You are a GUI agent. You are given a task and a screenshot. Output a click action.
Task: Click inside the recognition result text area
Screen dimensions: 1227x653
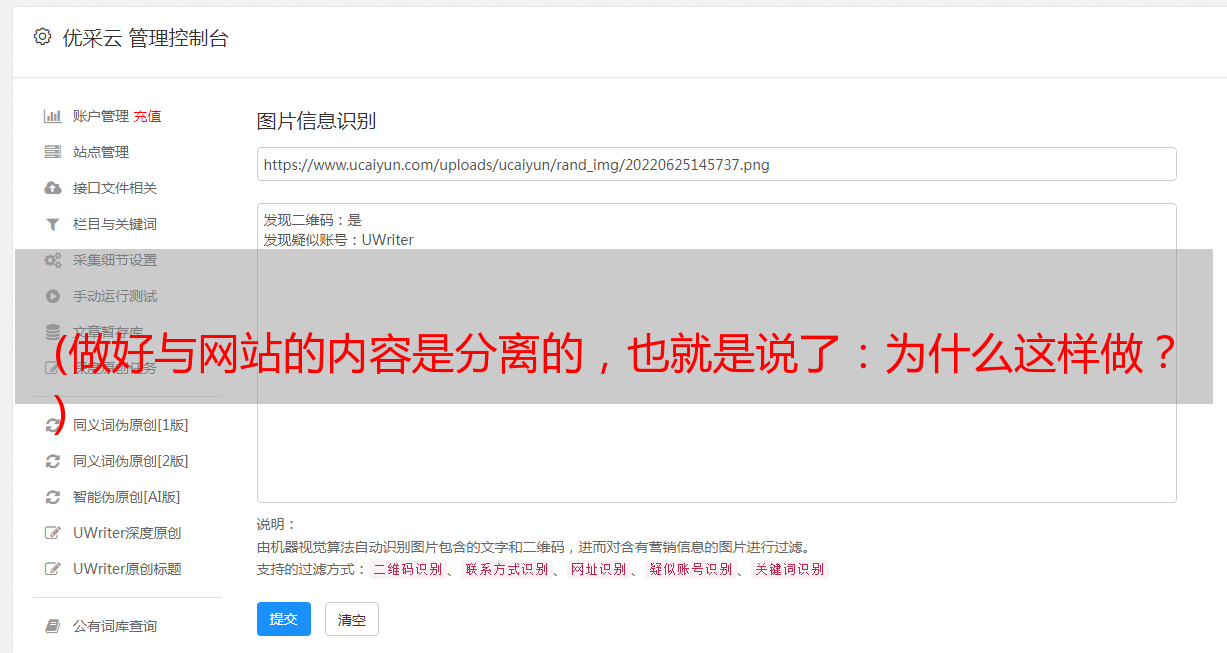coord(716,352)
